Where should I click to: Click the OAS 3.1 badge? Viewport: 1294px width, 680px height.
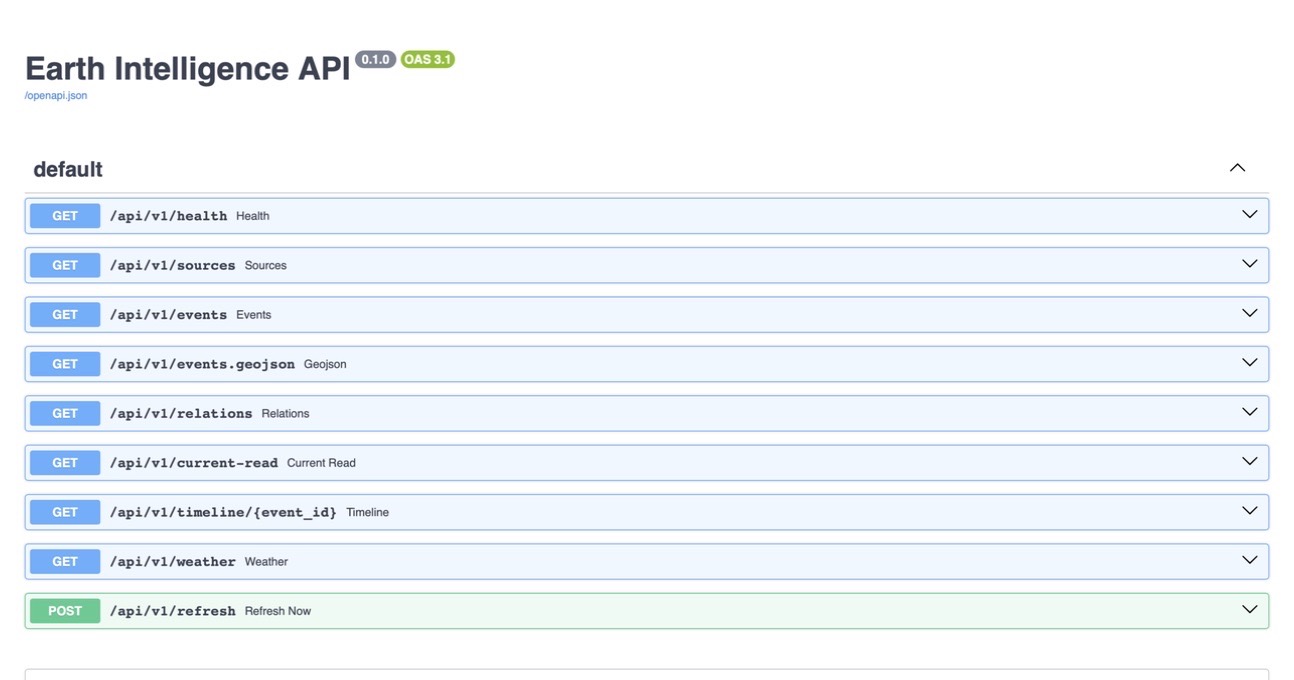pyautogui.click(x=428, y=60)
